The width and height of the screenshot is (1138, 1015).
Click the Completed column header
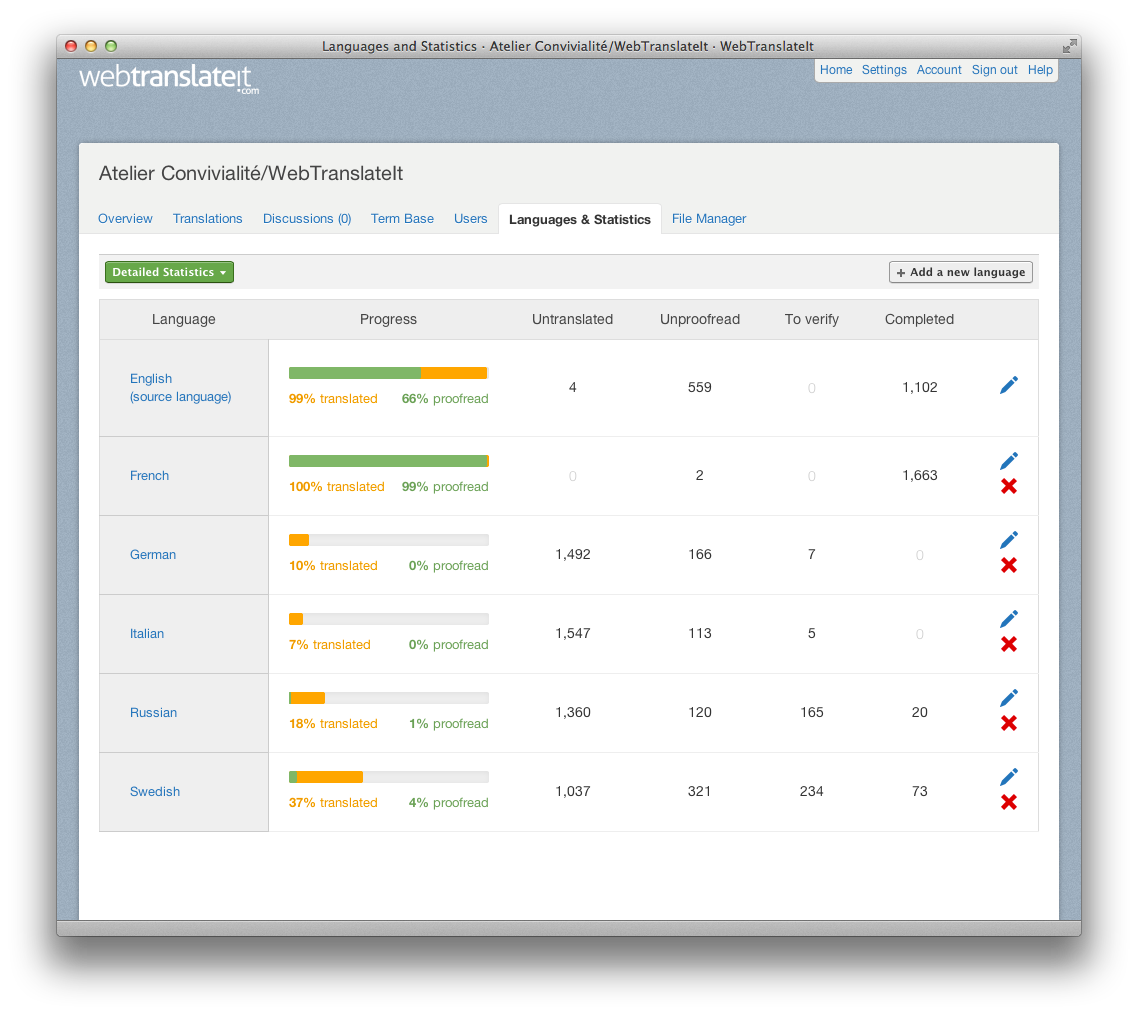click(919, 319)
